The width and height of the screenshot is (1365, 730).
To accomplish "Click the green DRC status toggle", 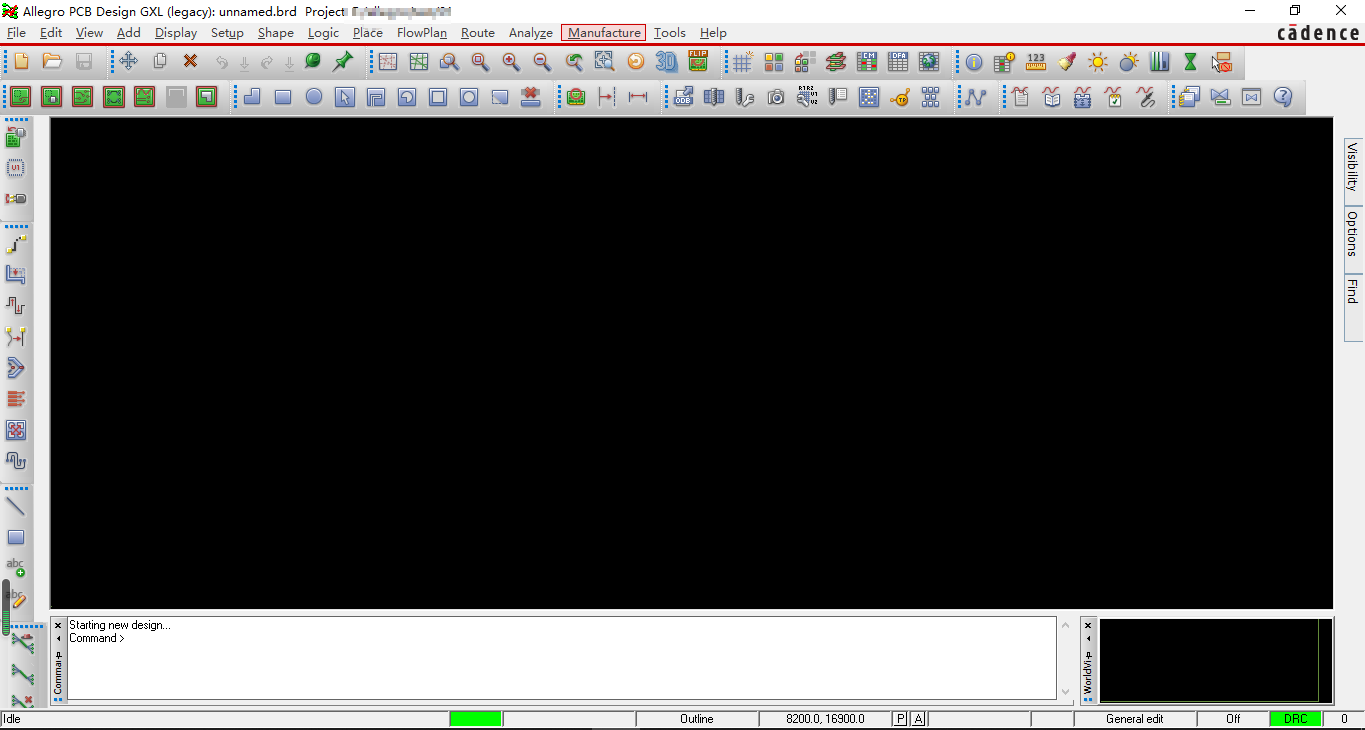I will tap(1296, 718).
